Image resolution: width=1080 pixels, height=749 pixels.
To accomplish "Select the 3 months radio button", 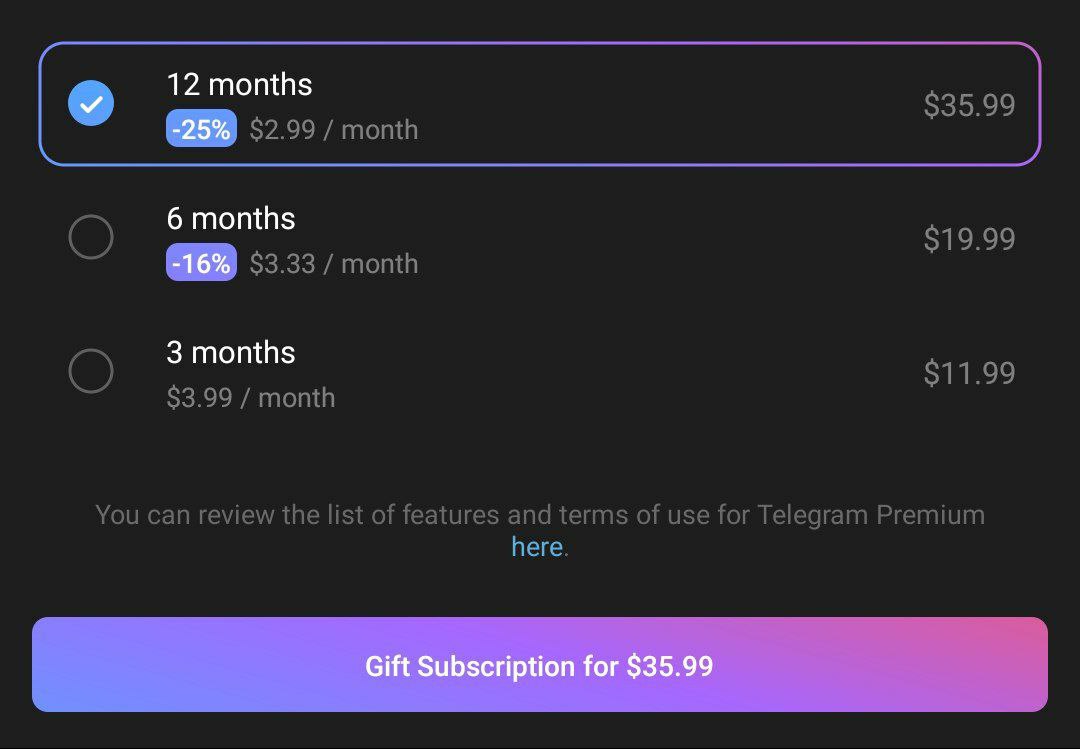I will tap(91, 372).
